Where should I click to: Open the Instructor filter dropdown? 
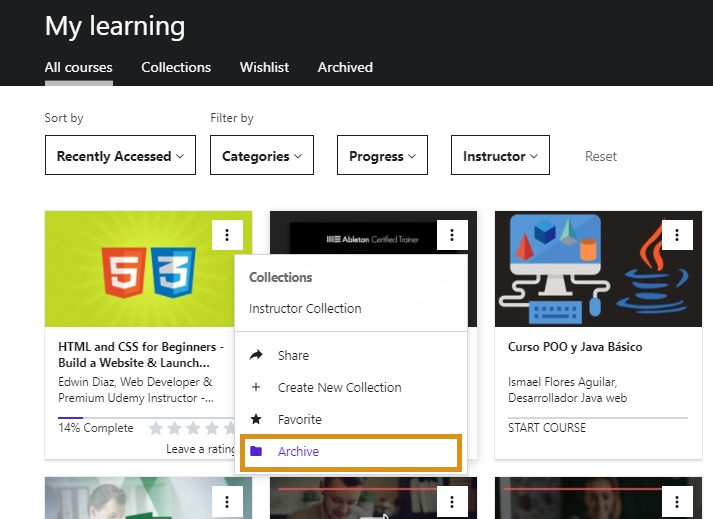tap(500, 156)
